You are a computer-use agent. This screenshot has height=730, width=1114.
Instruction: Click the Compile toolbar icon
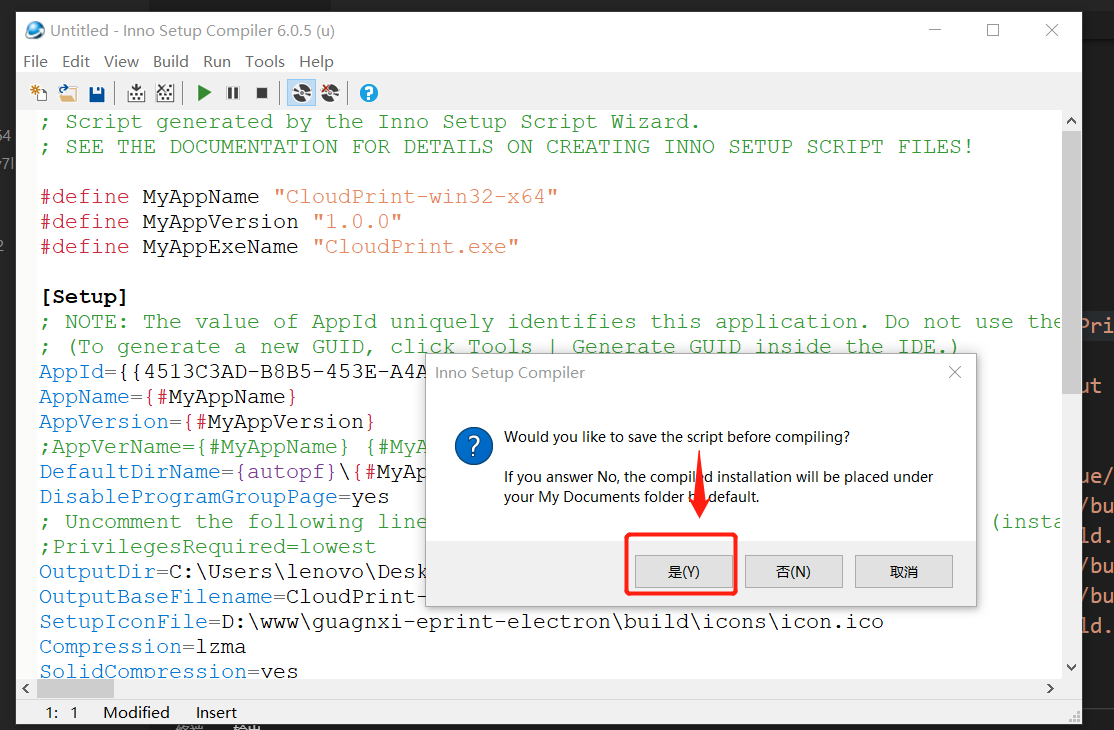point(136,93)
